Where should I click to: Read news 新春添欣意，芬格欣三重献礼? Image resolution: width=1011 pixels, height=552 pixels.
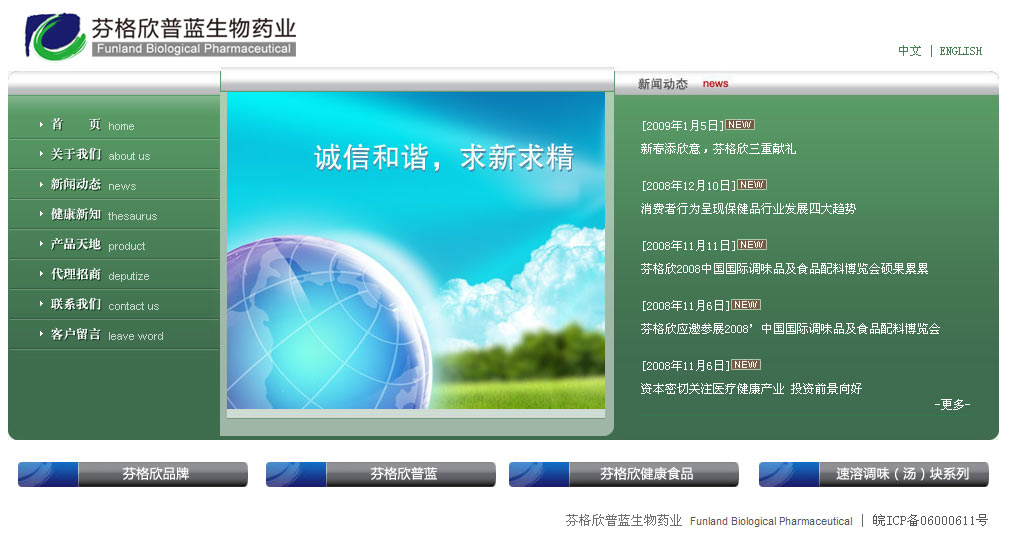point(718,149)
